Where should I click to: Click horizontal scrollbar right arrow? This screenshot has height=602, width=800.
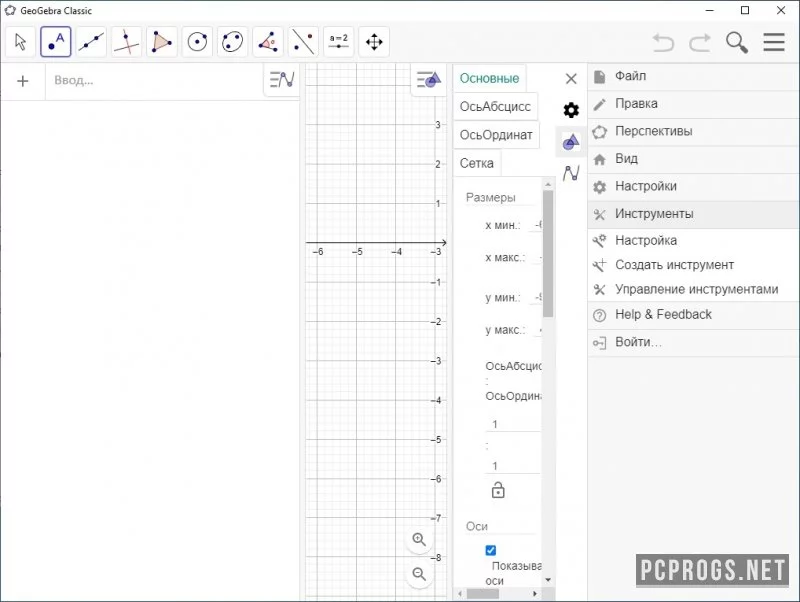tap(535, 594)
